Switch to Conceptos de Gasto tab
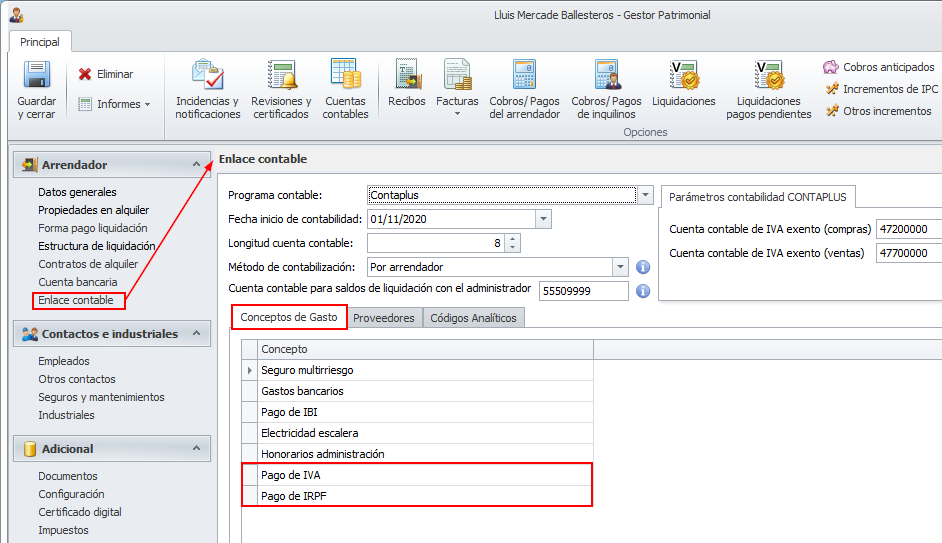The width and height of the screenshot is (942, 543). 289,317
